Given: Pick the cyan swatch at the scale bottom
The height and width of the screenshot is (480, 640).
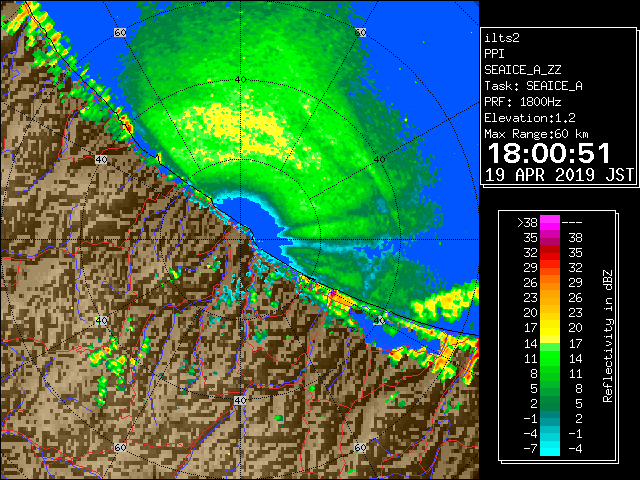Looking at the screenshot, I should pos(550,448).
